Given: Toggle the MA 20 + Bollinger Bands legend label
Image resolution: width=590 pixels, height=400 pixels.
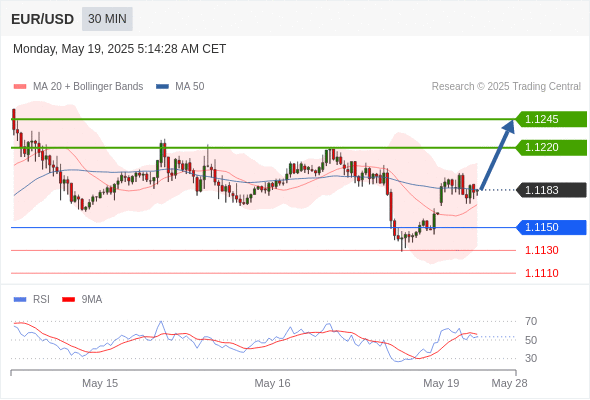Looking at the screenshot, I should click(88, 87).
